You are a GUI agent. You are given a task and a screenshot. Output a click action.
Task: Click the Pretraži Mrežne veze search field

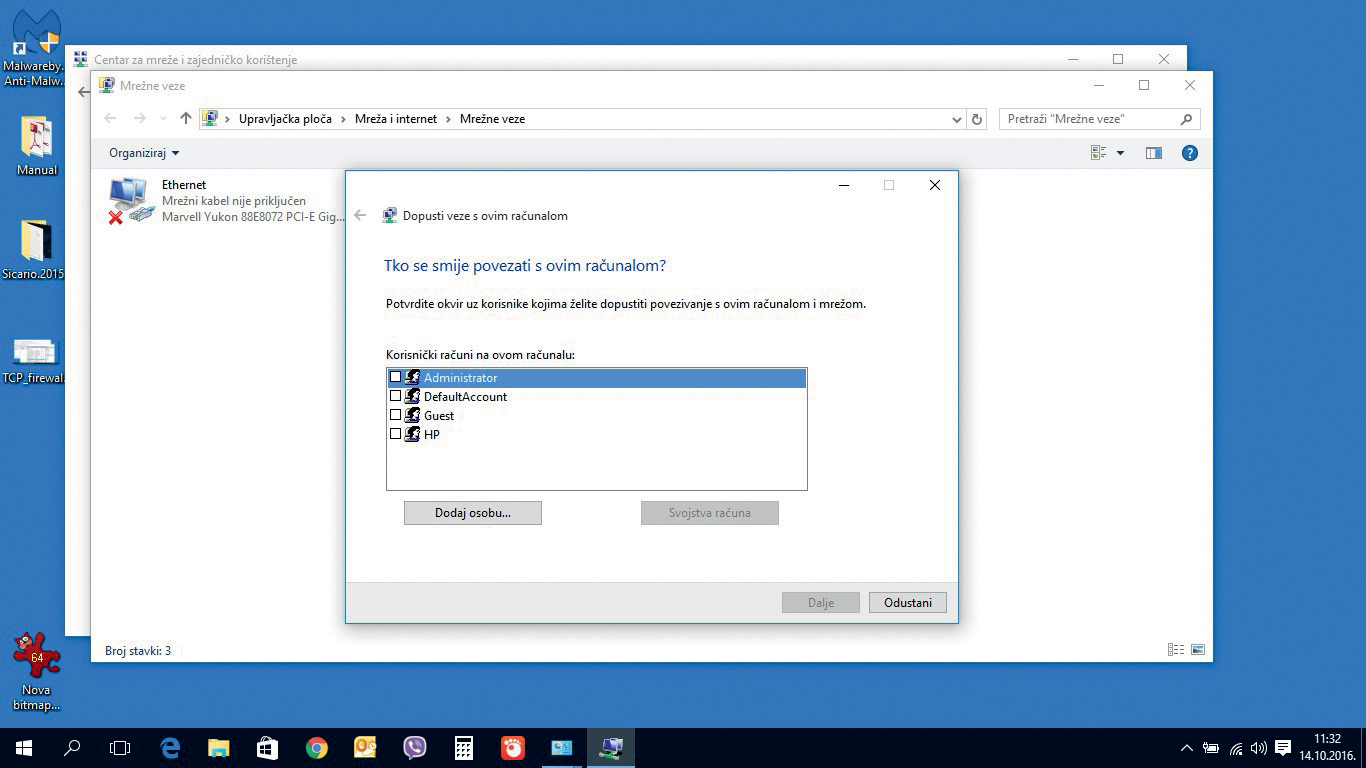tap(1088, 119)
